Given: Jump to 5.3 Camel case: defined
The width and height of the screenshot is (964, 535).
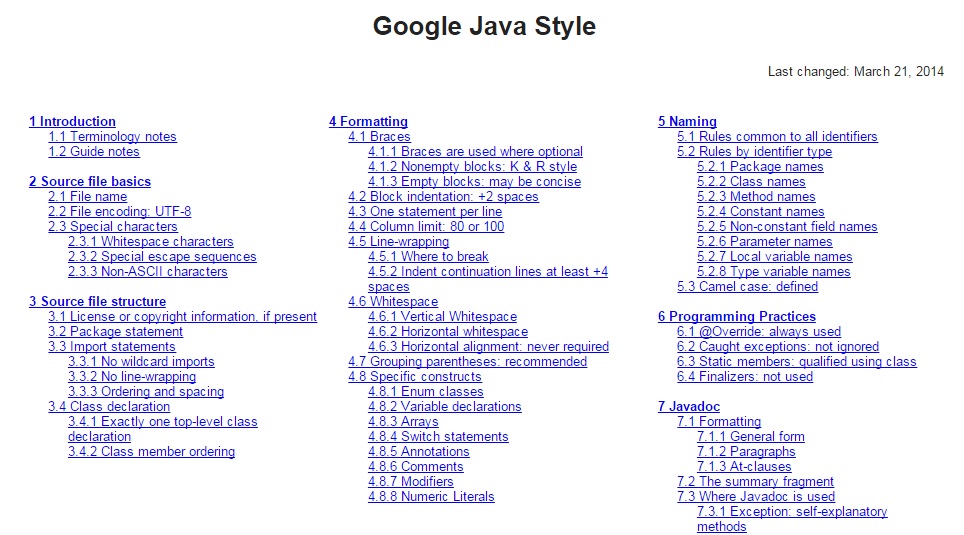Looking at the screenshot, I should [x=747, y=287].
